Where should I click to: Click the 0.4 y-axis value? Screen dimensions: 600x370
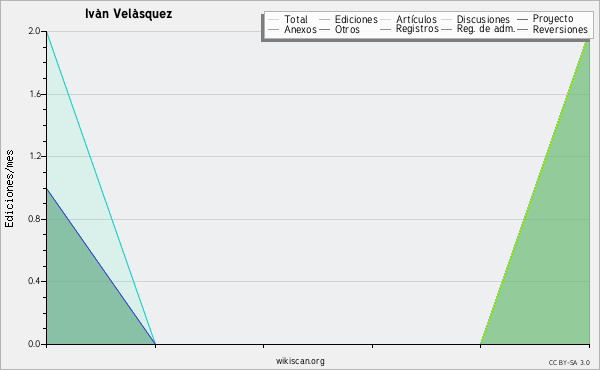point(34,281)
